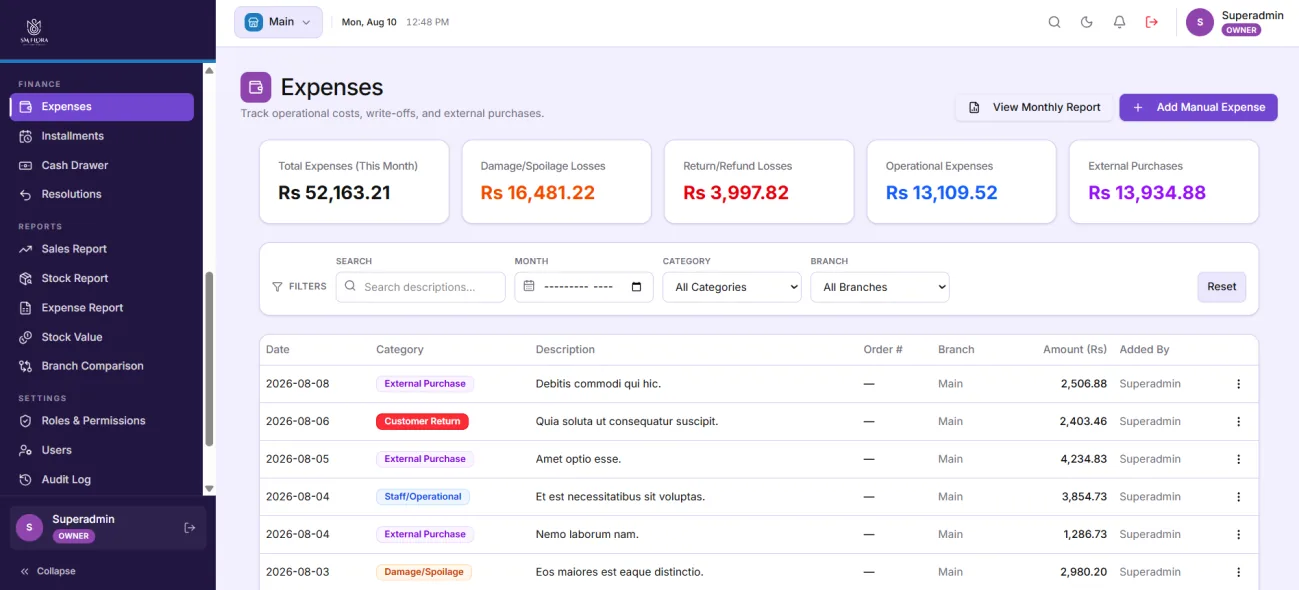1299x590 pixels.
Task: Click the Filters funnel icon
Action: pos(277,287)
